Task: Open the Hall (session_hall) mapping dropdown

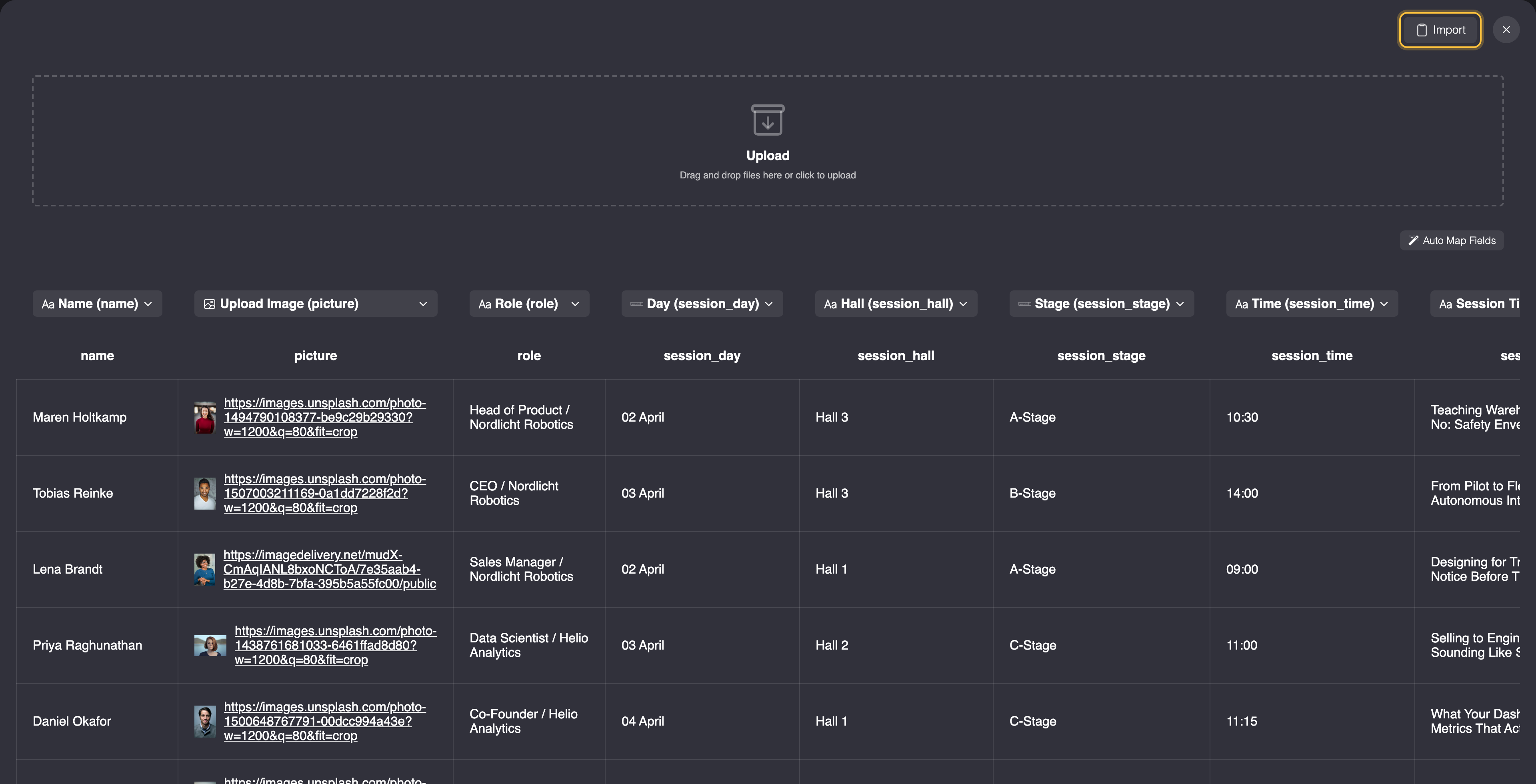Action: click(896, 304)
